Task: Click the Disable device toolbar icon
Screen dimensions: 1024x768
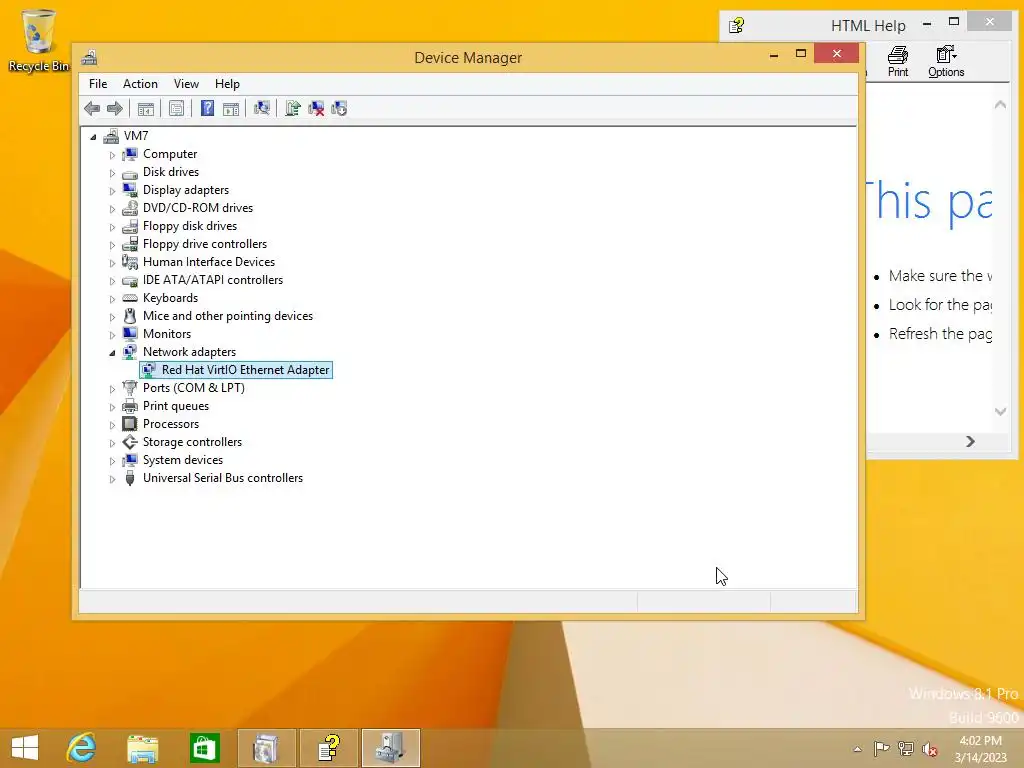Action: 339,108
